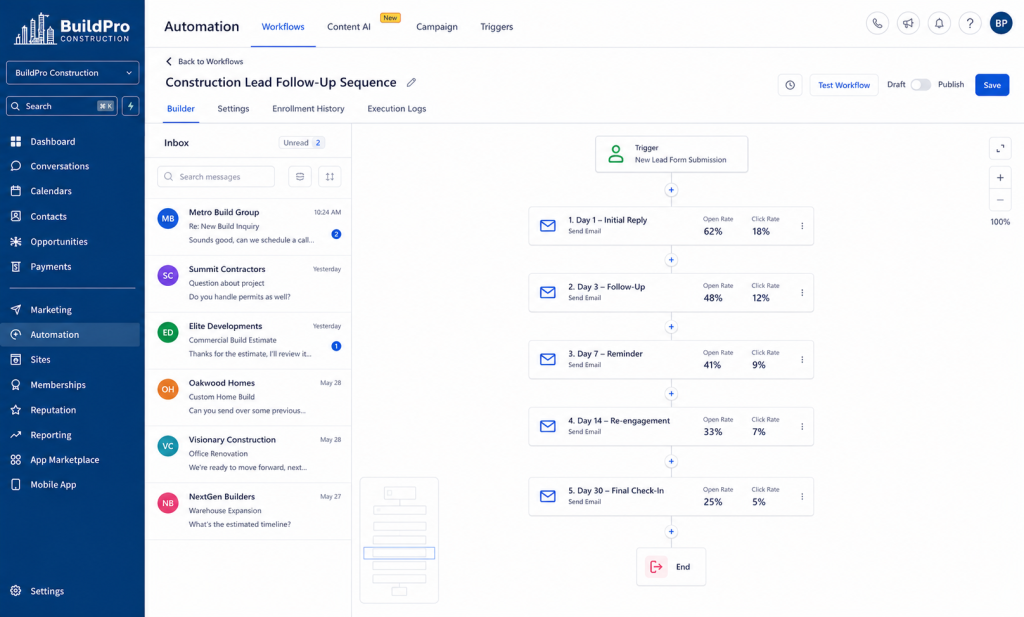View the Enrollment History tab

[x=308, y=108]
